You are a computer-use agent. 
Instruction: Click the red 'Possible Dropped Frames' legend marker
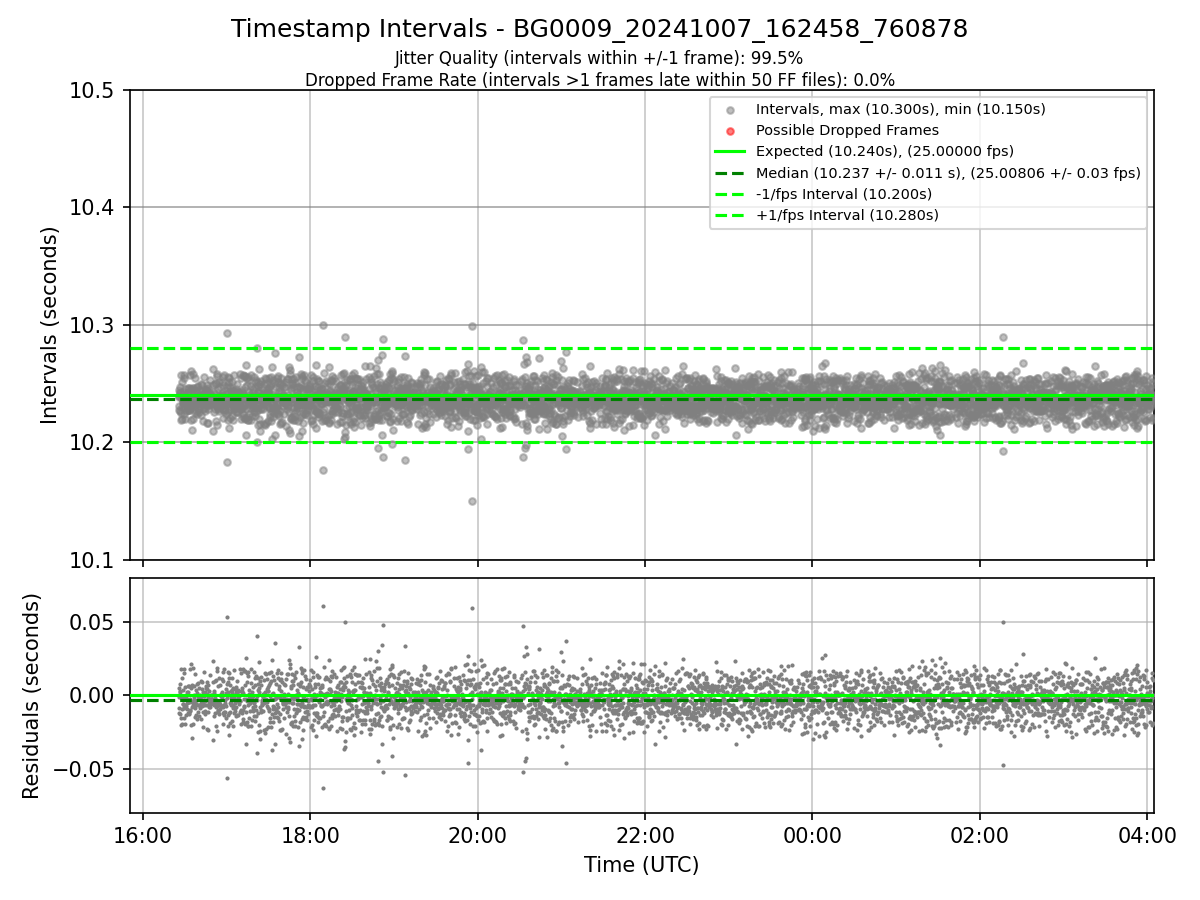click(730, 131)
